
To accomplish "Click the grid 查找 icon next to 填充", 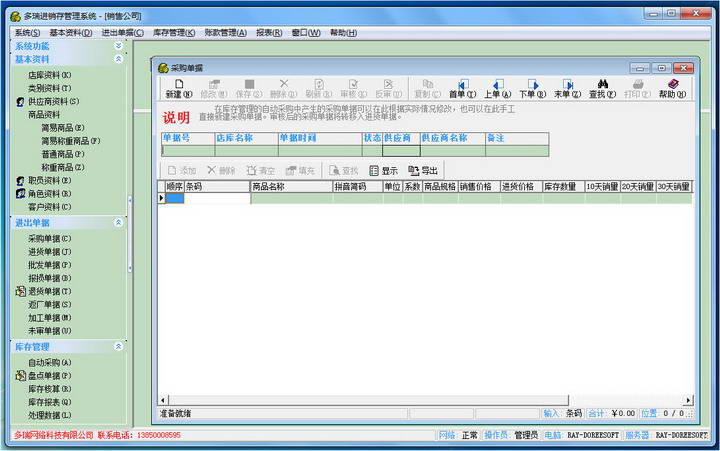I will 334,170.
